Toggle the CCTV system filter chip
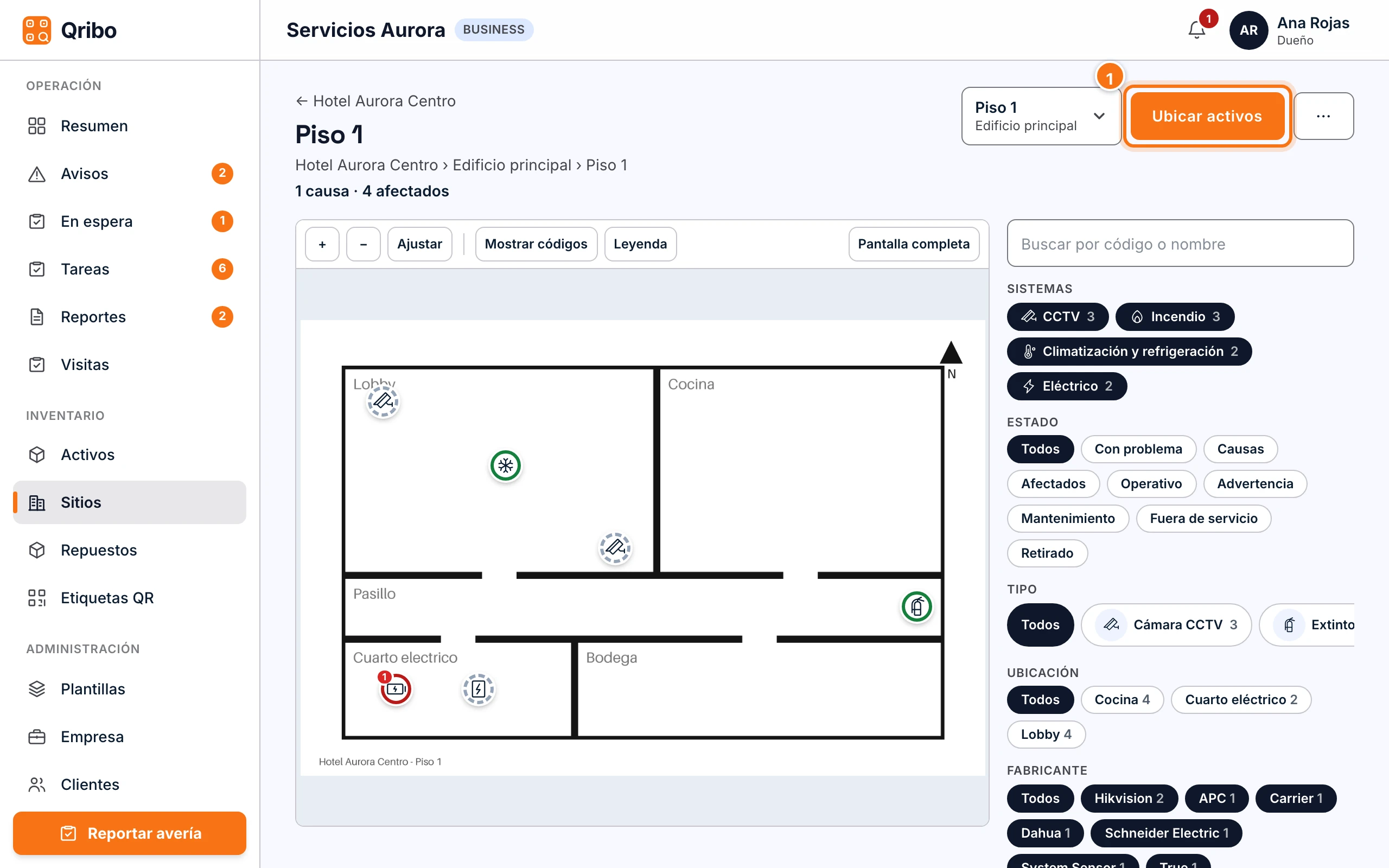Viewport: 1389px width, 868px height. tap(1057, 316)
